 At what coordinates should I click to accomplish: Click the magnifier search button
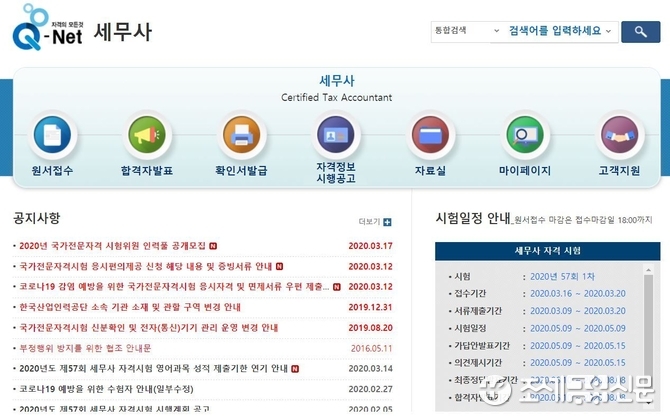click(639, 32)
